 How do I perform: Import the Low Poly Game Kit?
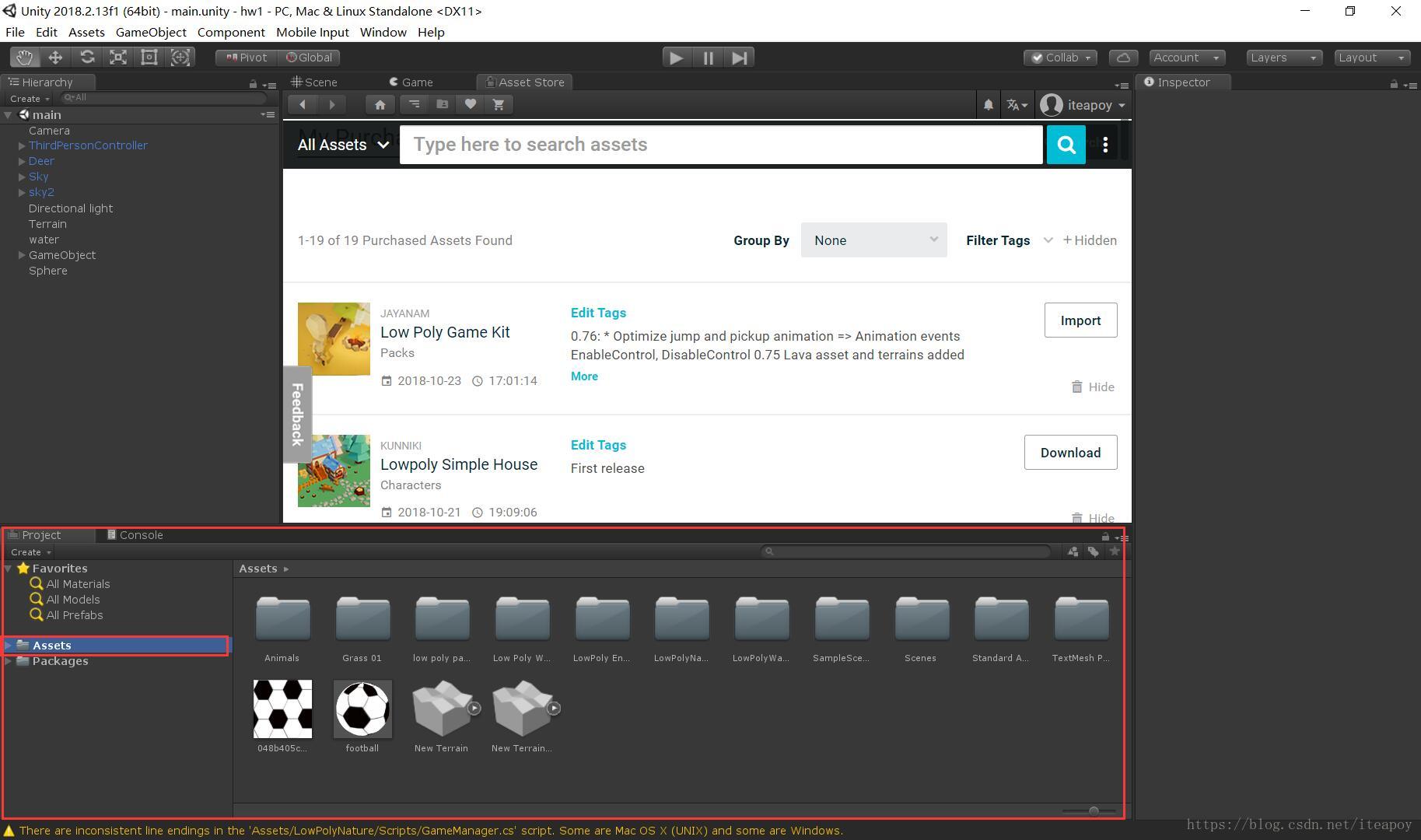pos(1080,320)
